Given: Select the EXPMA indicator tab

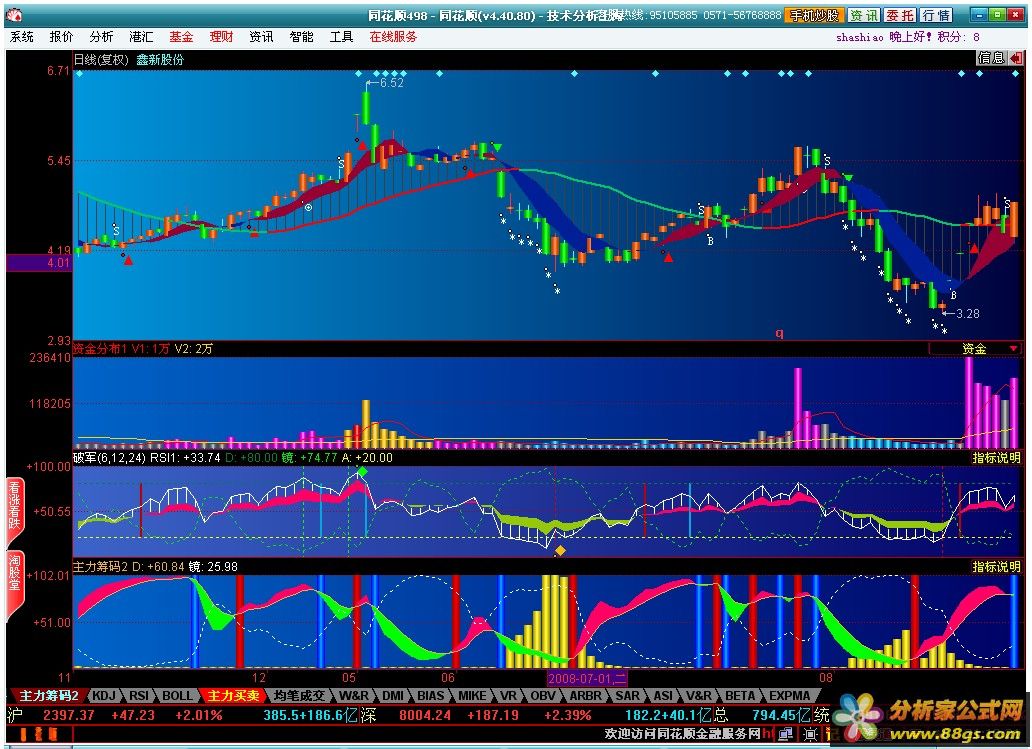Looking at the screenshot, I should 789,696.
